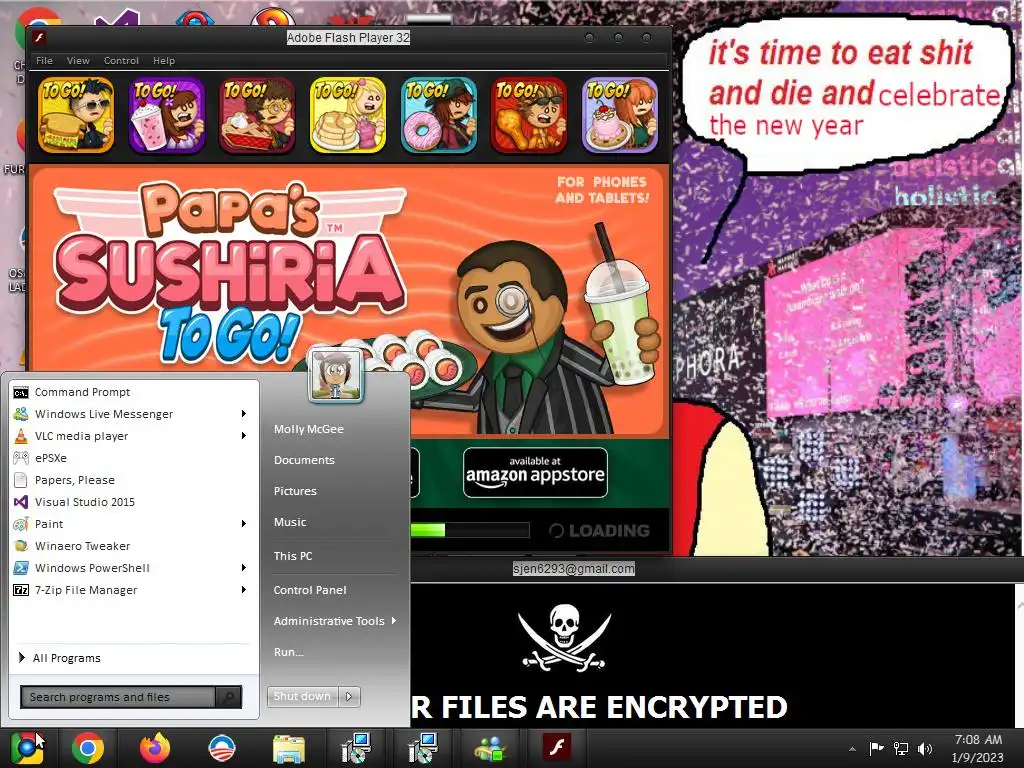Click Search programs and files field

[118, 697]
